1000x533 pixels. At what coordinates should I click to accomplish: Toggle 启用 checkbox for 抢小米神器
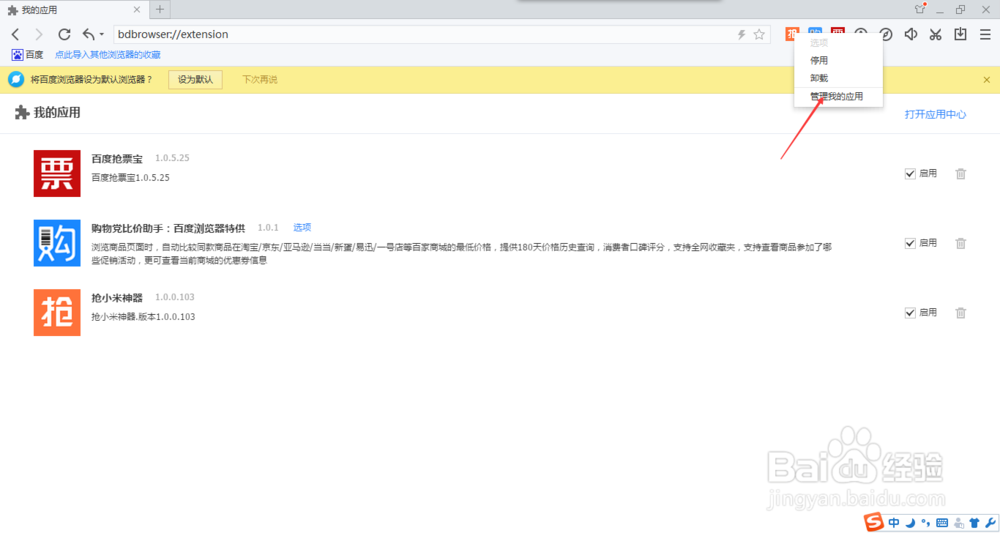(910, 312)
